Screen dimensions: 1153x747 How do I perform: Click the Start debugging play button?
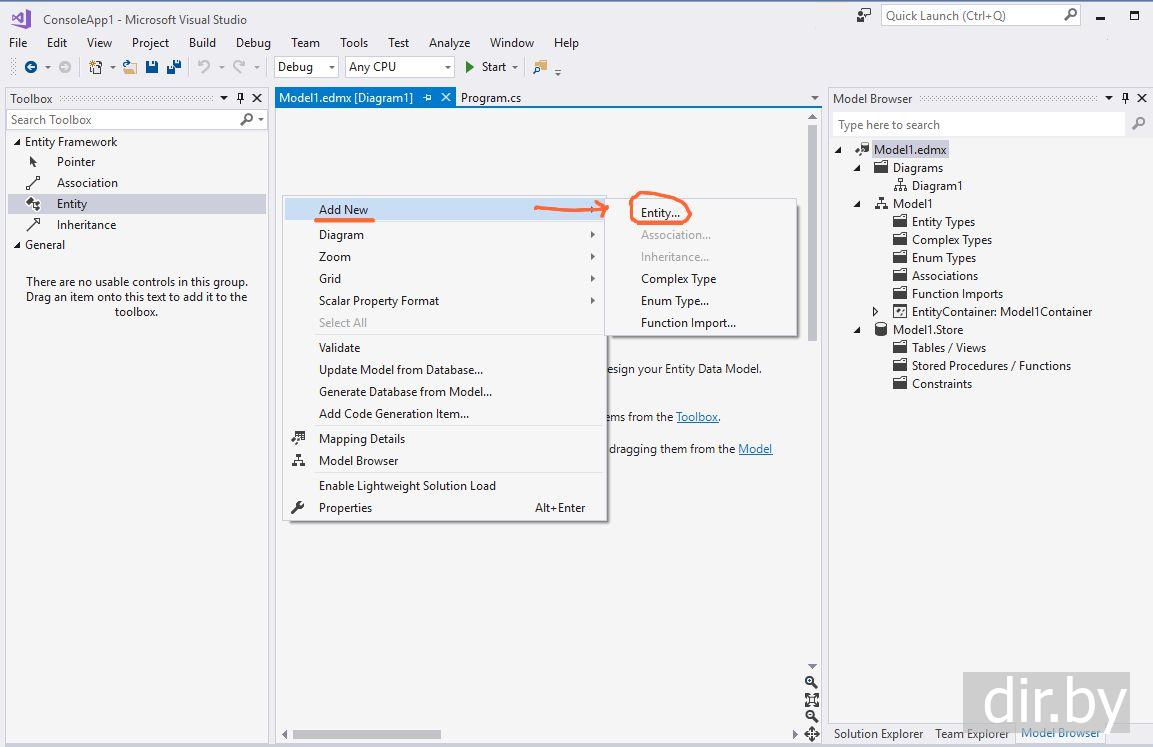coord(470,67)
